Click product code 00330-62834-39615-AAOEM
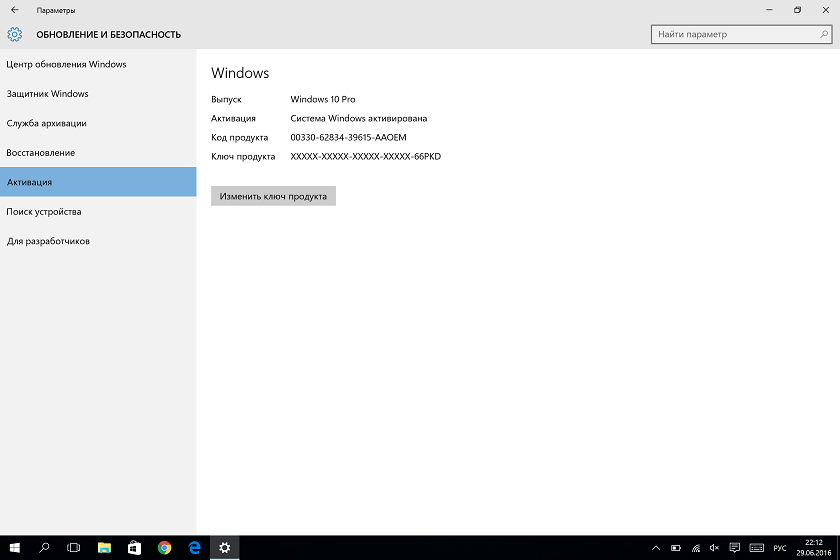840x560 pixels. [x=348, y=137]
